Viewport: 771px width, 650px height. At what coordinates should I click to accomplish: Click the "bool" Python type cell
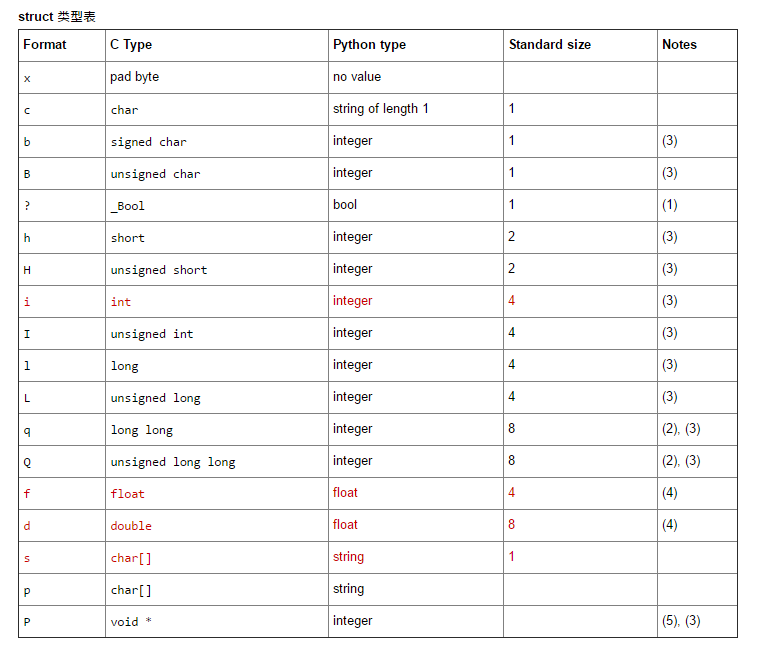345,205
